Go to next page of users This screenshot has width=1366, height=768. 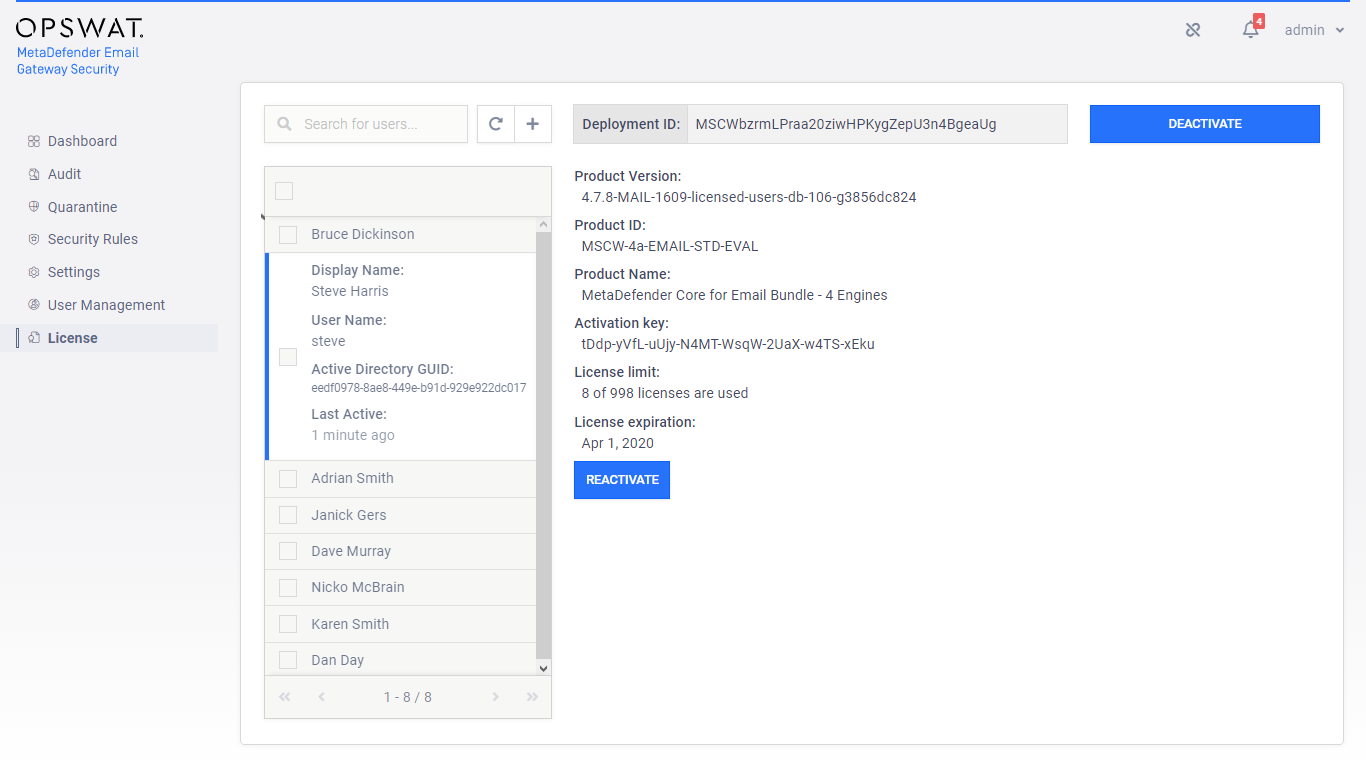[x=495, y=697]
